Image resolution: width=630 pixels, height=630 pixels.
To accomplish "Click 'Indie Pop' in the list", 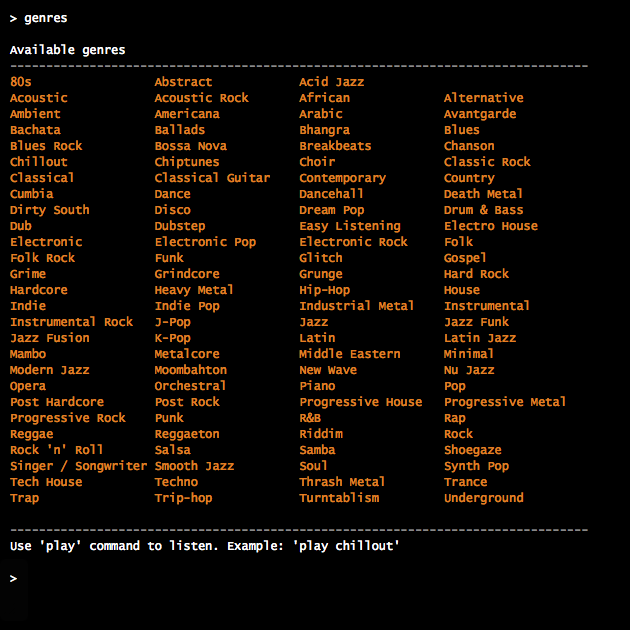I will pos(187,306).
